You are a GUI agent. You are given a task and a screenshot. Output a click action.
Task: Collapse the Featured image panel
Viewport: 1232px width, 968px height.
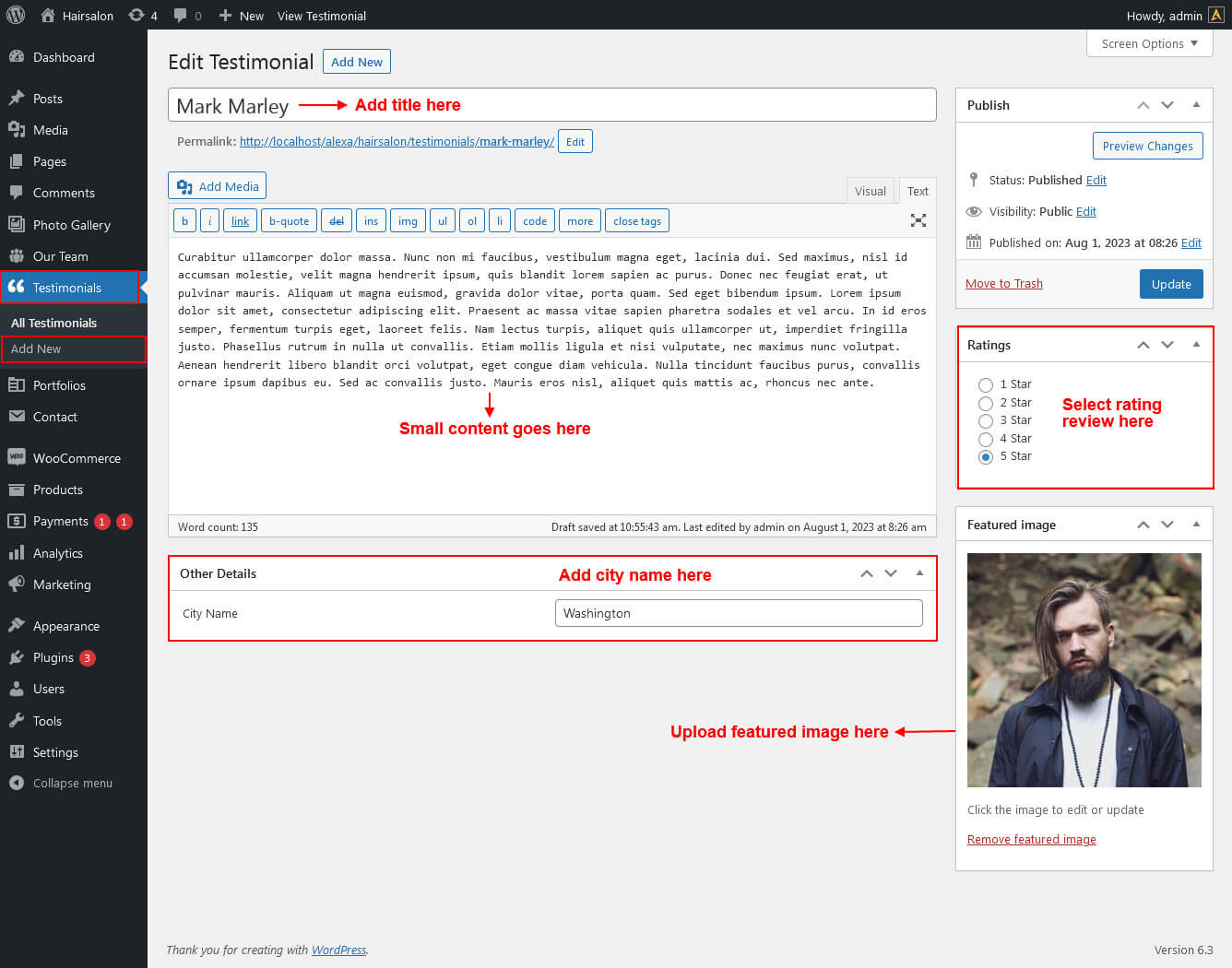coord(1196,525)
